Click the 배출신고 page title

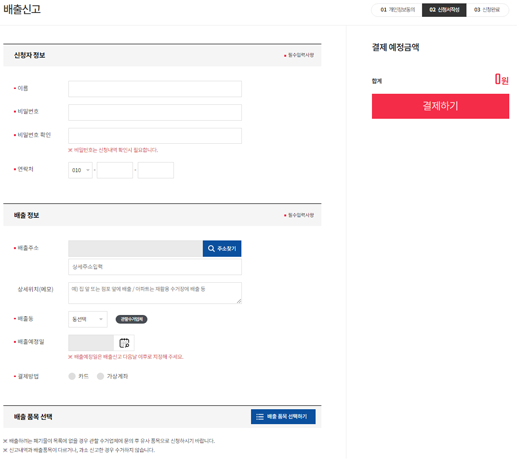point(22,9)
